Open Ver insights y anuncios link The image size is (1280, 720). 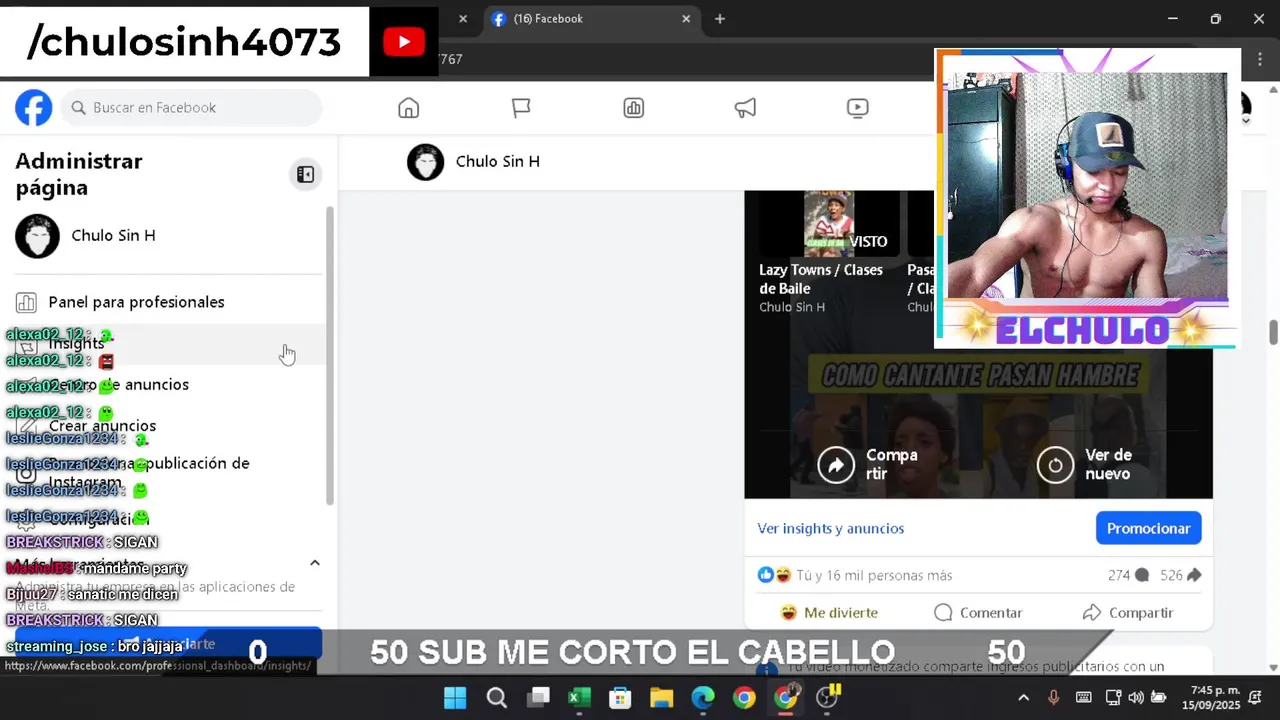pyautogui.click(x=830, y=528)
